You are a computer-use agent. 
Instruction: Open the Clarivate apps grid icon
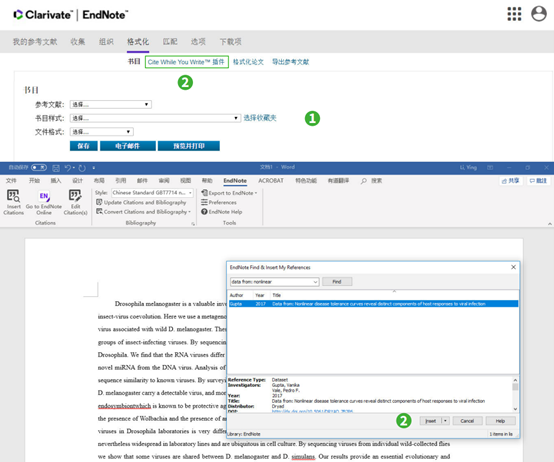pos(514,14)
